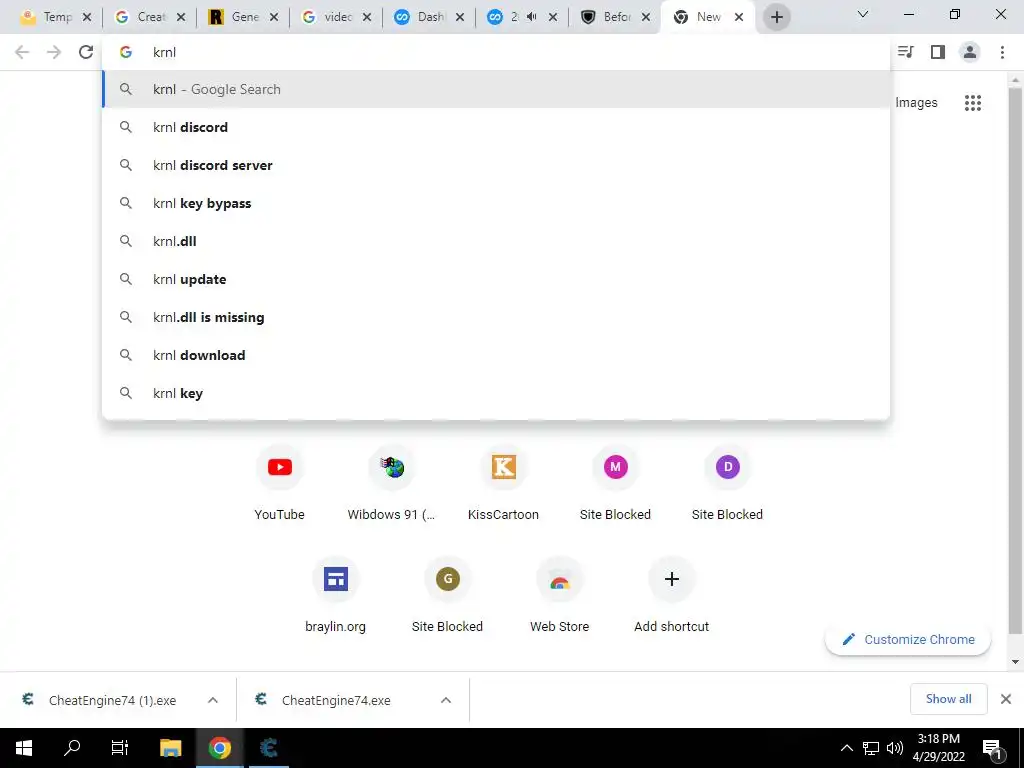Open Chrome's three-dot menu
The image size is (1024, 768).
pyautogui.click(x=1002, y=52)
